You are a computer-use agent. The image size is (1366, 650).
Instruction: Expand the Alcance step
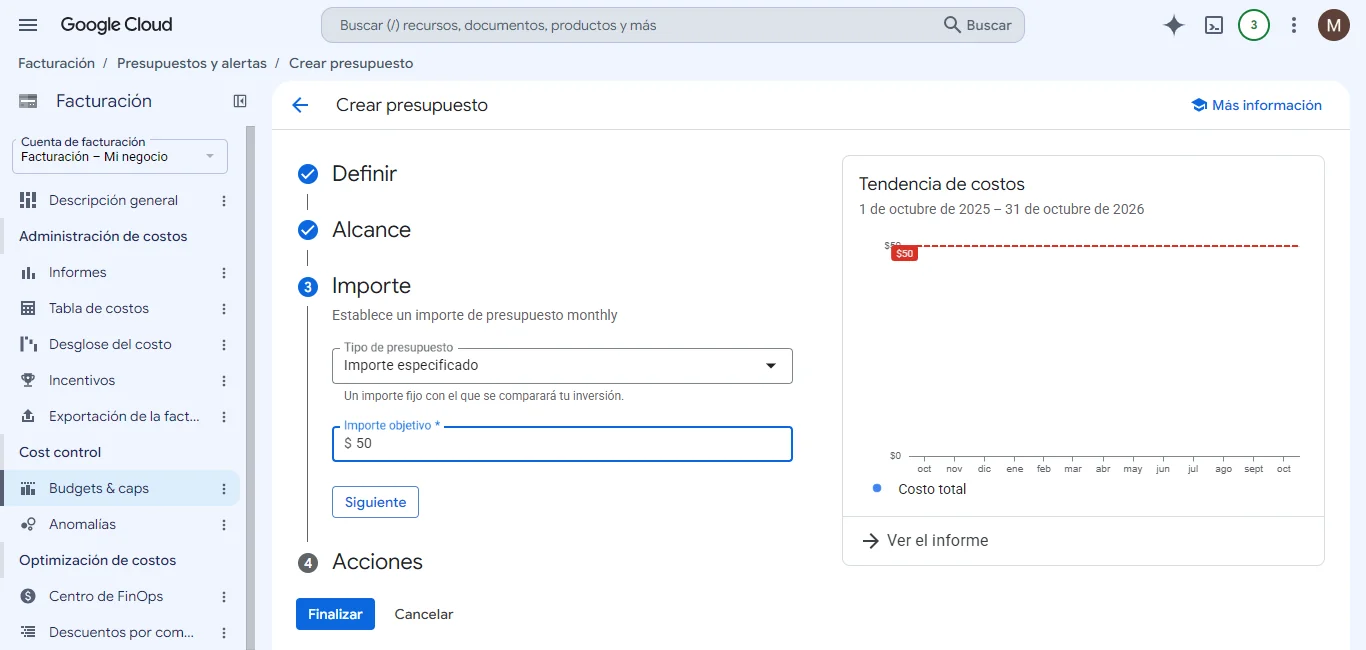371,230
